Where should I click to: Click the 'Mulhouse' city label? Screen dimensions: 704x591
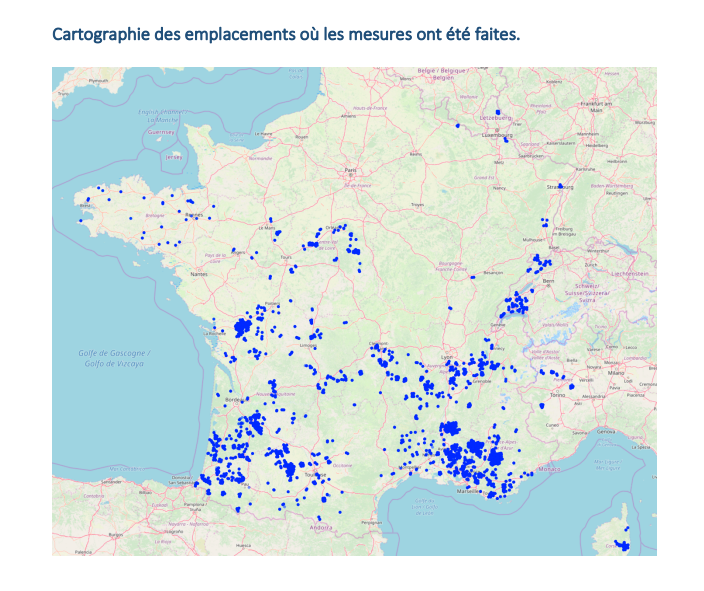(x=532, y=240)
